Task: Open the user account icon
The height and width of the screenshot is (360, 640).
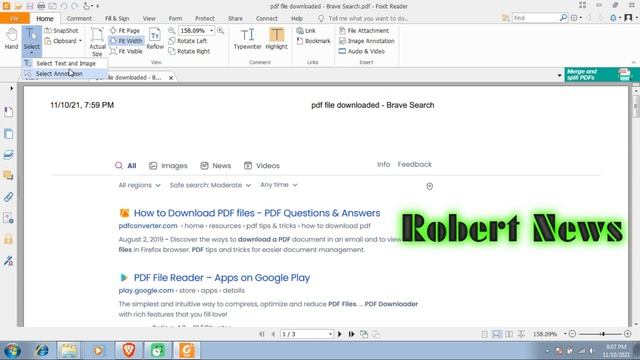Action: tap(628, 18)
